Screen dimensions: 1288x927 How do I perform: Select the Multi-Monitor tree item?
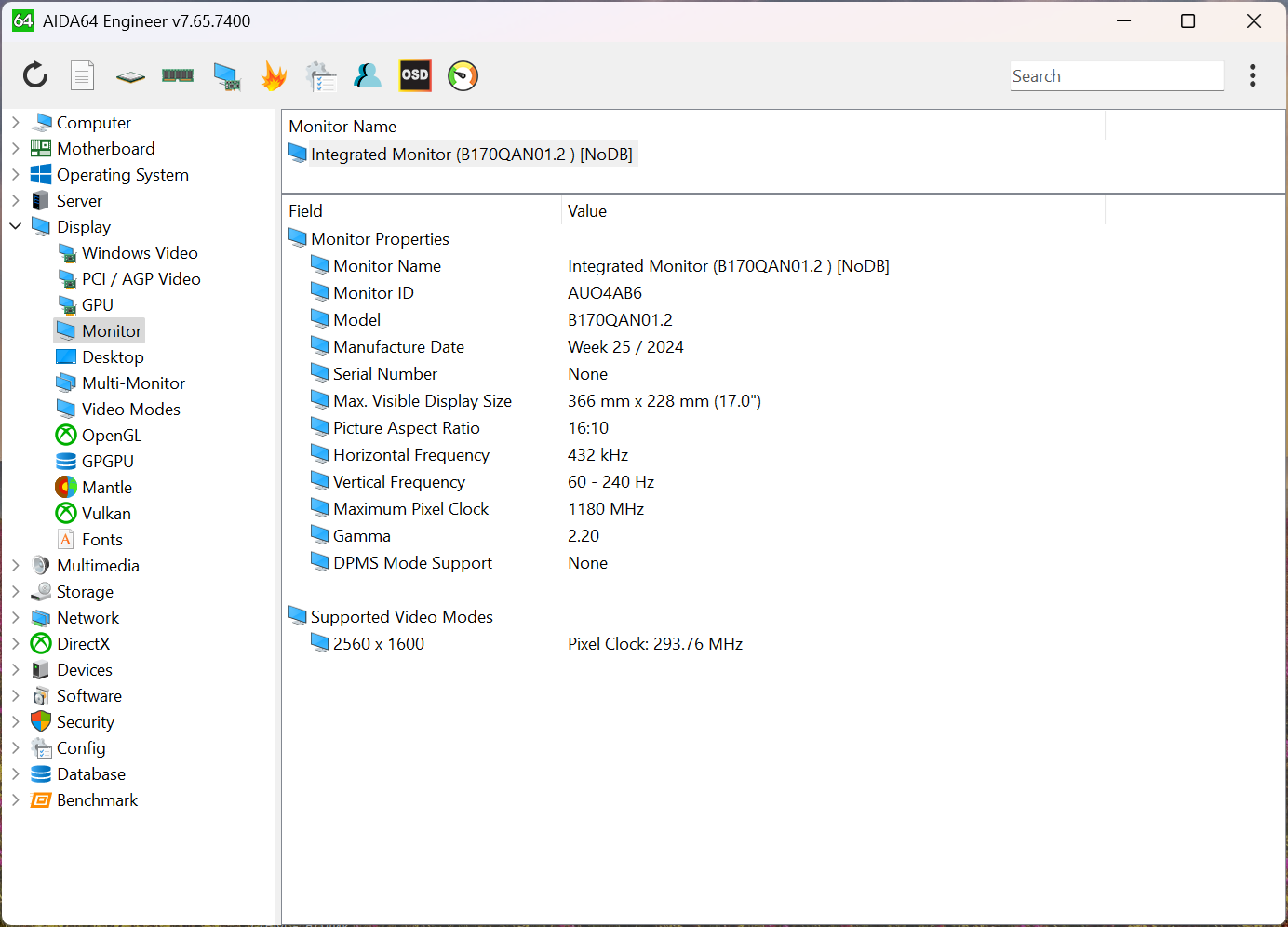click(x=133, y=383)
